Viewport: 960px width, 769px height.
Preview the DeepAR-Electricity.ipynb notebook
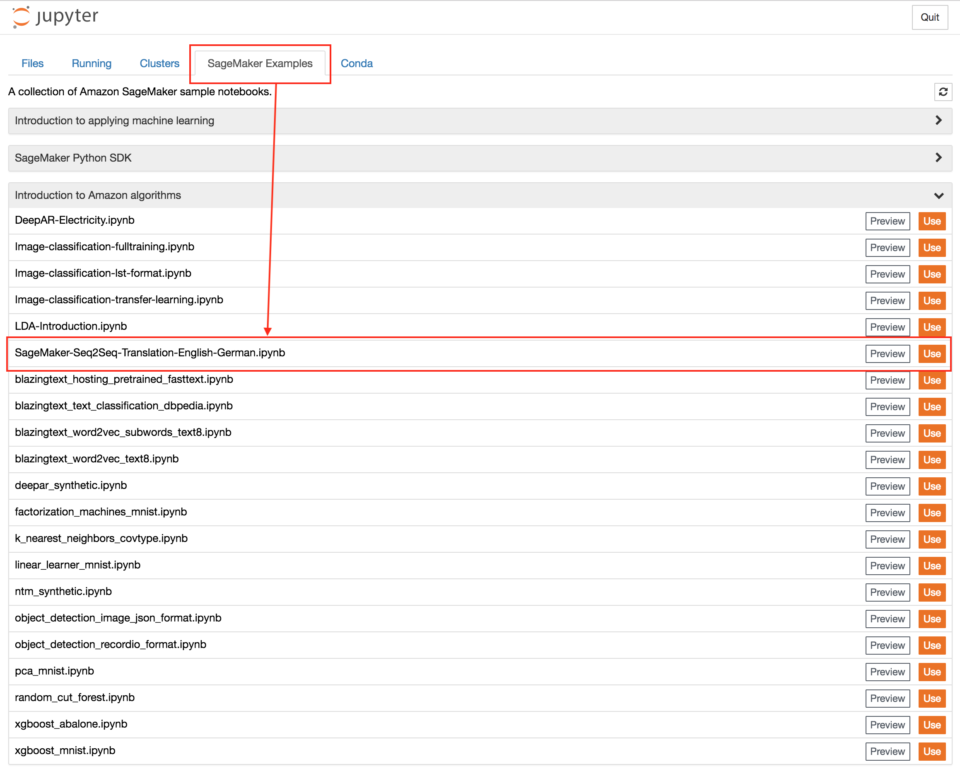tap(887, 221)
